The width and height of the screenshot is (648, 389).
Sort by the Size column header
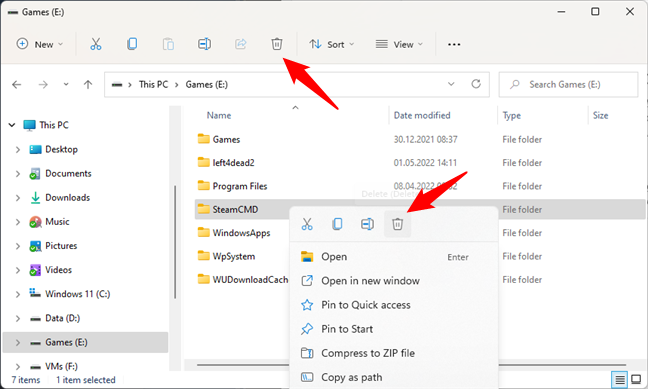(600, 115)
